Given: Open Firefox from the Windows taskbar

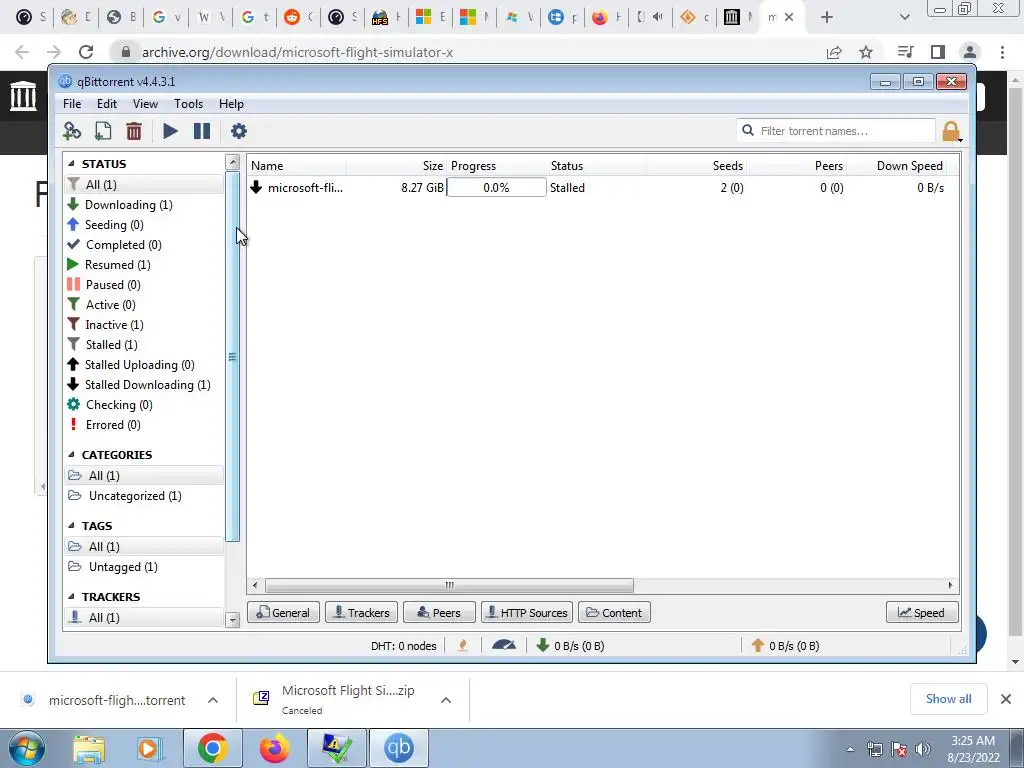Looking at the screenshot, I should 274,748.
